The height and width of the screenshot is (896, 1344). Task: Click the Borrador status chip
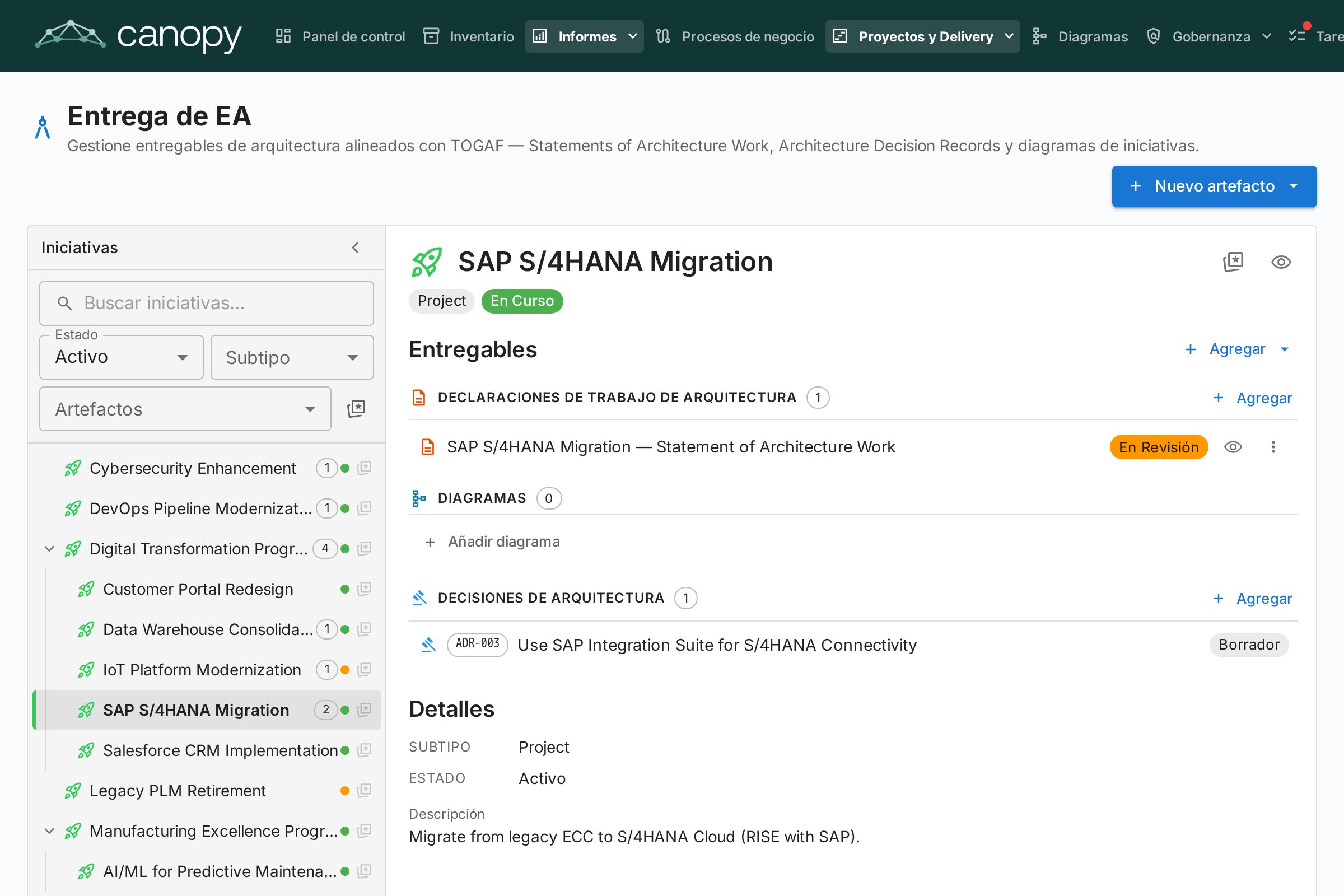coord(1249,645)
